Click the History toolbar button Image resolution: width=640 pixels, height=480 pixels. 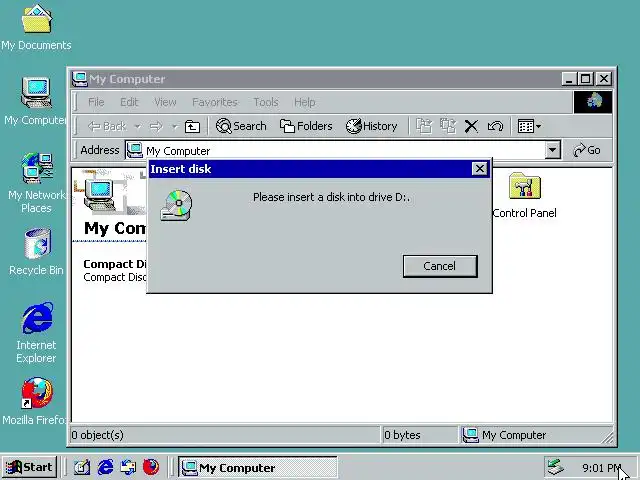(x=371, y=127)
